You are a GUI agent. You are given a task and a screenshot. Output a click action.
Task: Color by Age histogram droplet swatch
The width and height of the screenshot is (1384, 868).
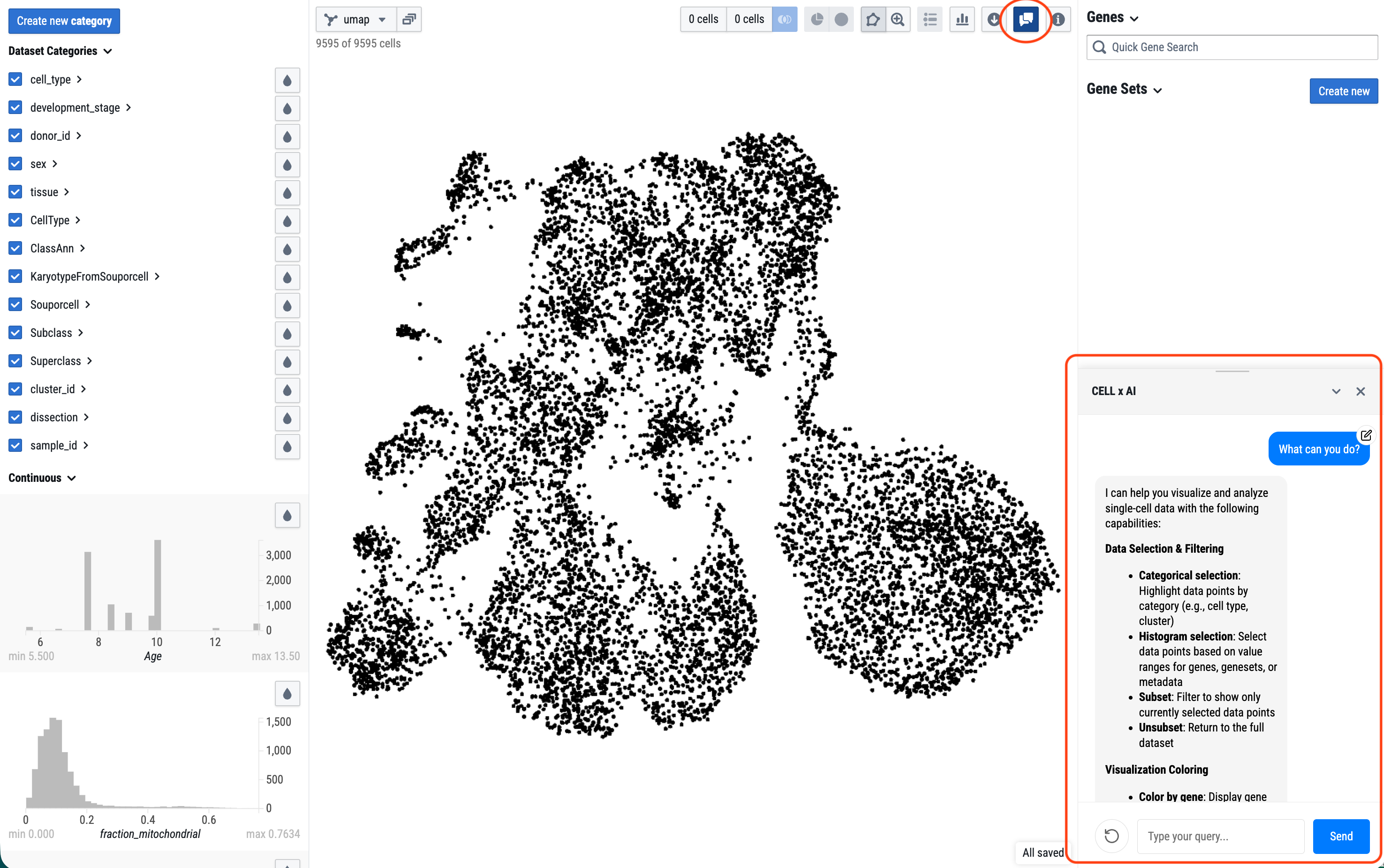click(287, 516)
